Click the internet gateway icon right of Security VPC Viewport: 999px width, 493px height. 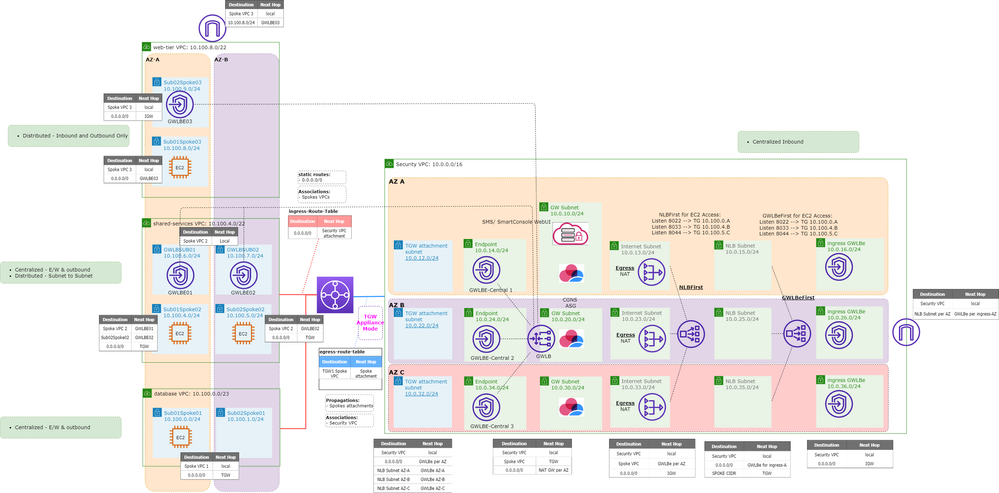tap(906, 332)
